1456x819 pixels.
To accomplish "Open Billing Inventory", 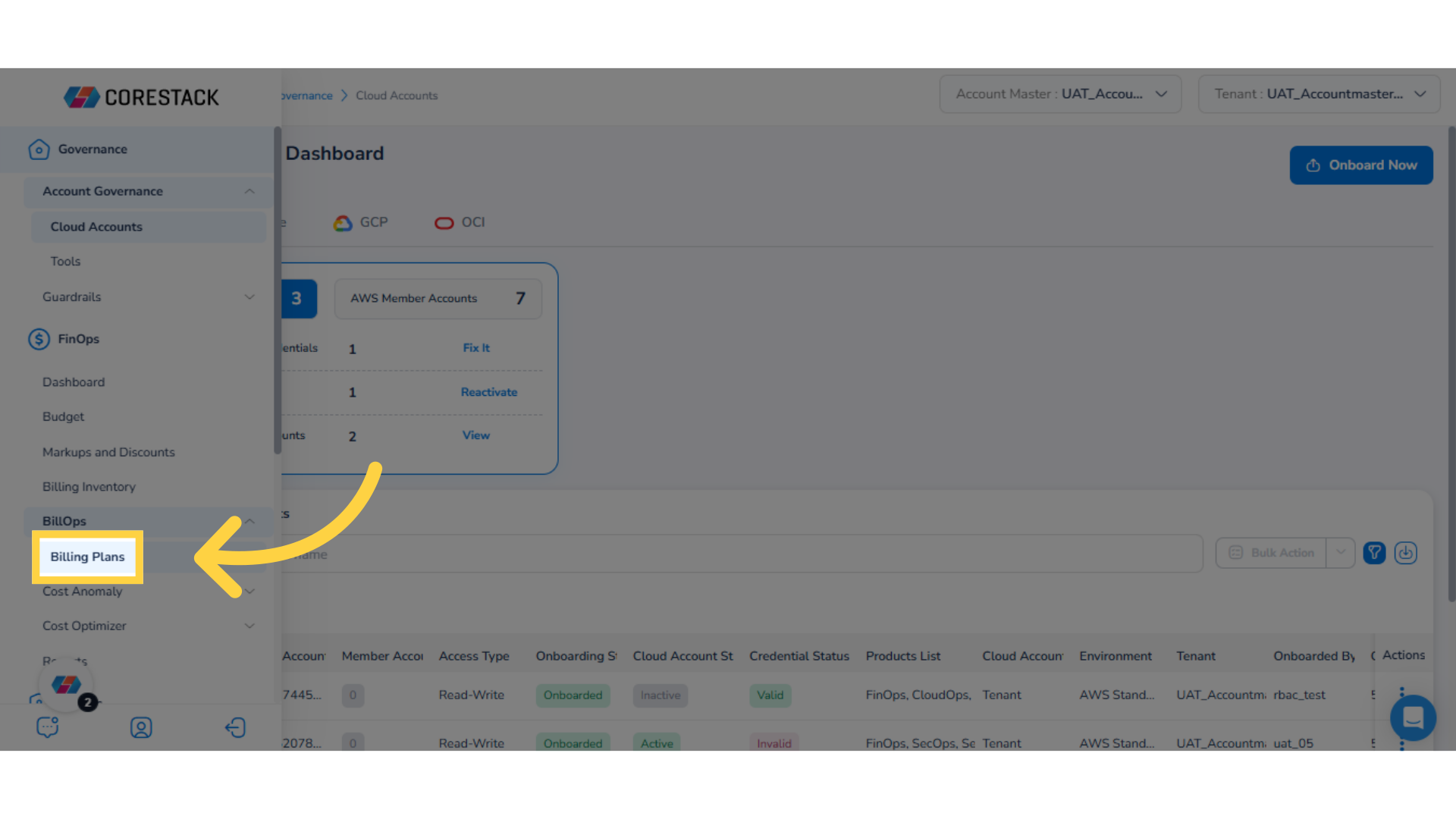I will pyautogui.click(x=89, y=487).
